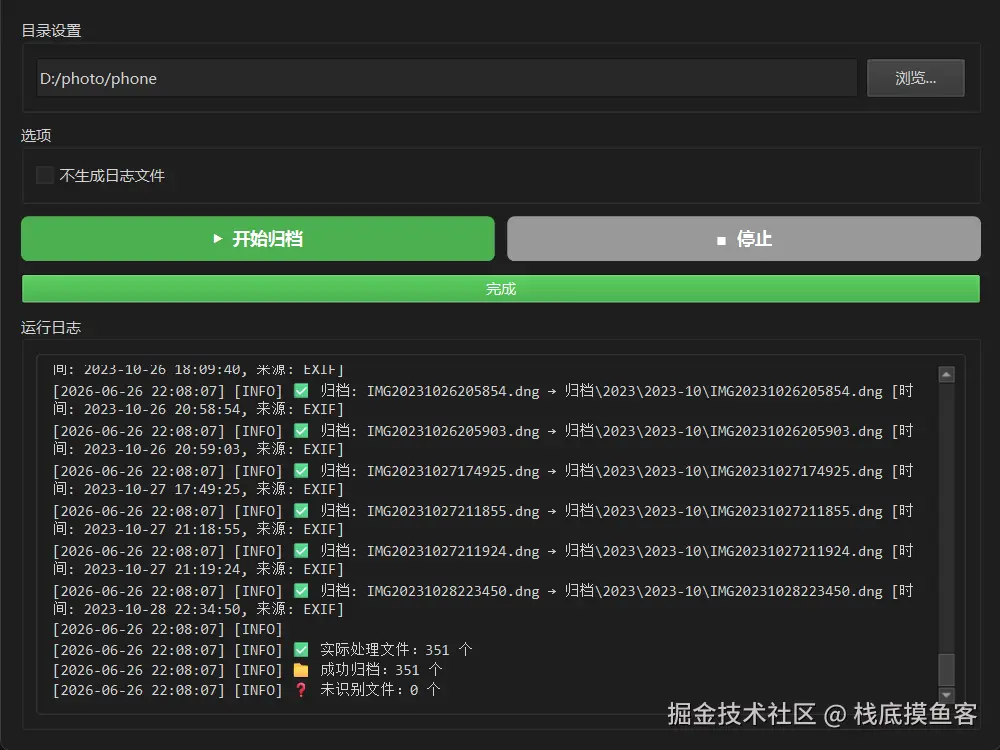The width and height of the screenshot is (1000, 750).
Task: Click the folder icon beside 成功归档
Action: coord(301,670)
